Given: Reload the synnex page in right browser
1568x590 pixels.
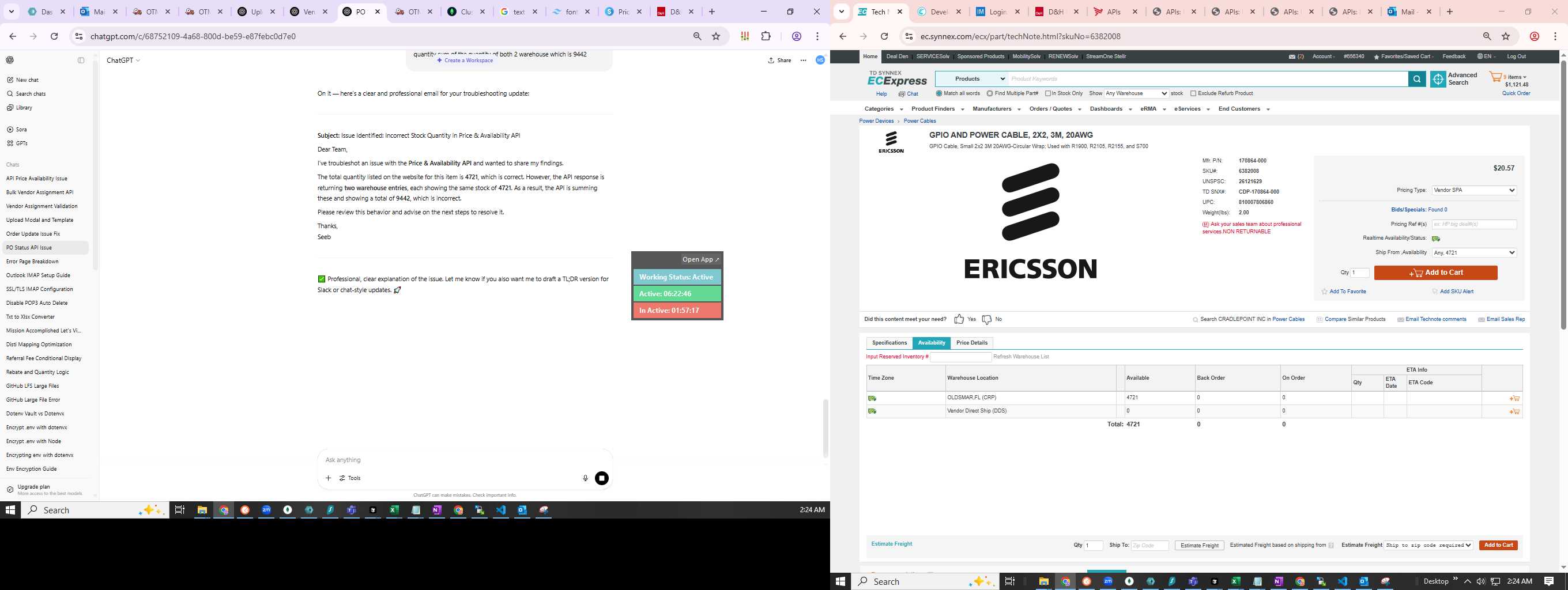Looking at the screenshot, I should click(884, 36).
